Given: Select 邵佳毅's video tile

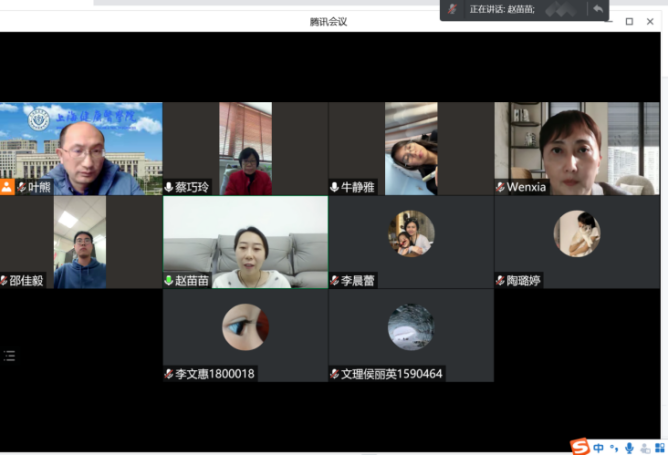Looking at the screenshot, I should 81,242.
